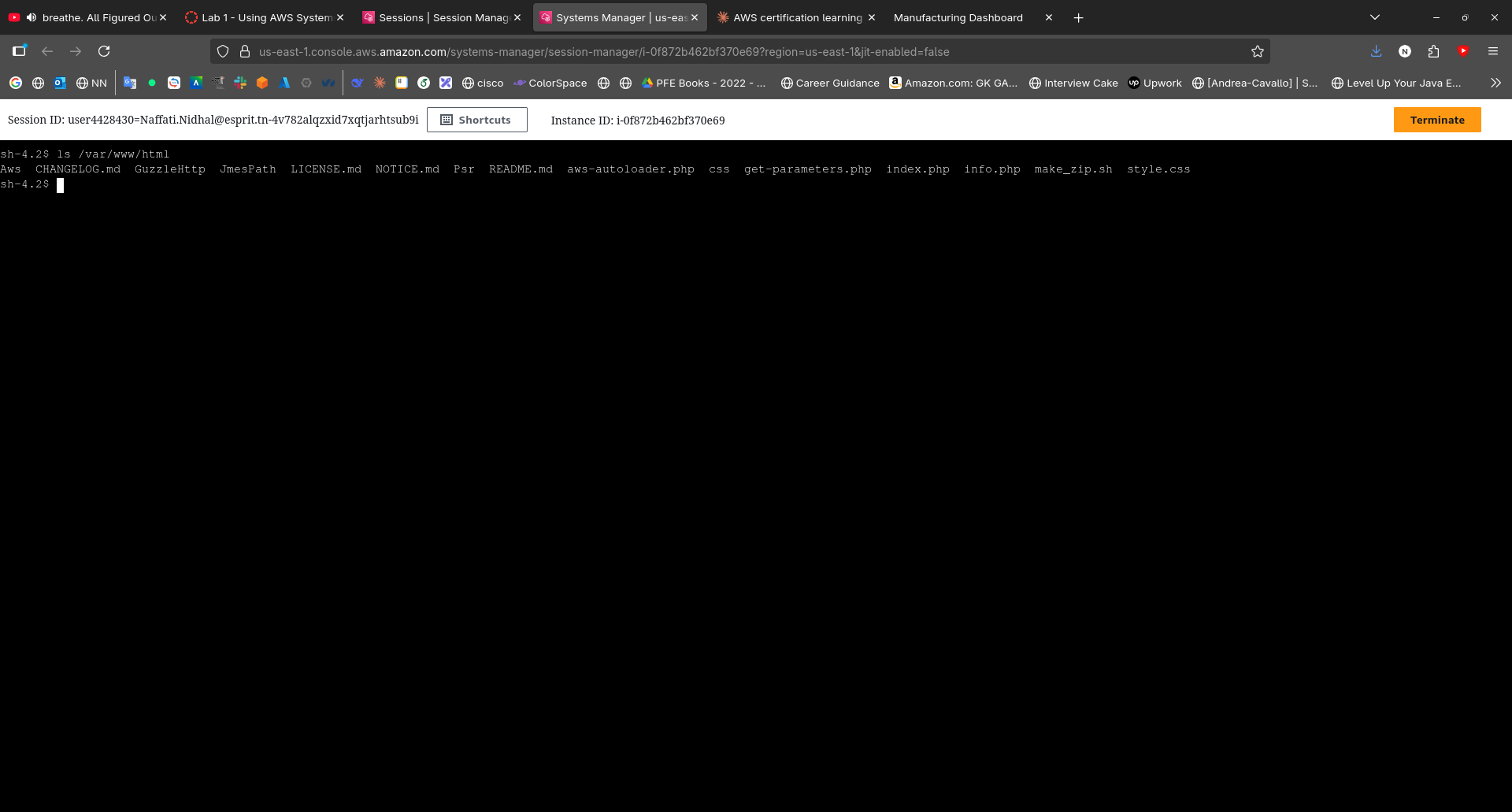Screen dimensions: 1512x812
Task: Open the Interview Cake bookmark
Action: coord(1073,83)
